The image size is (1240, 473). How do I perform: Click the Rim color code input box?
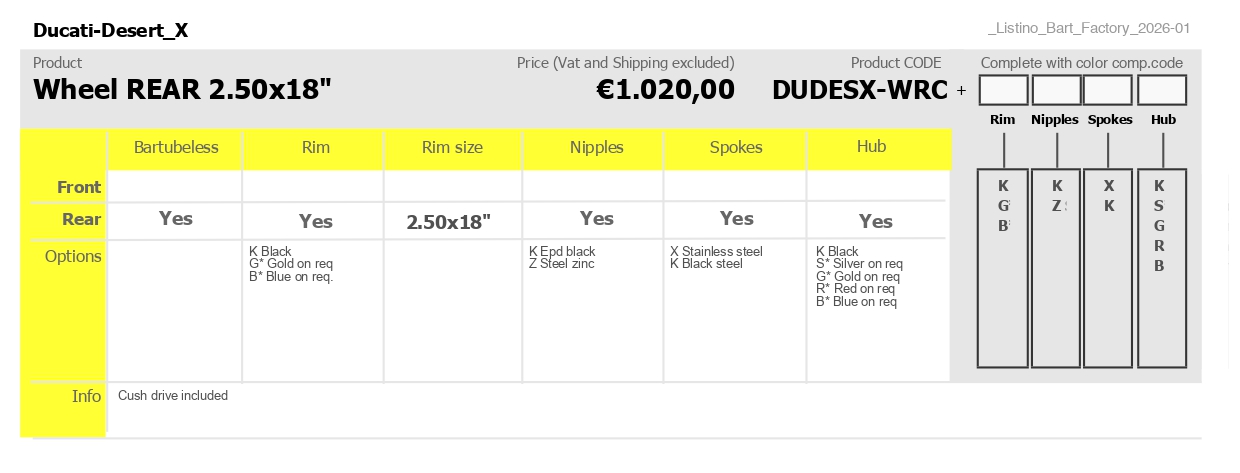[1003, 91]
